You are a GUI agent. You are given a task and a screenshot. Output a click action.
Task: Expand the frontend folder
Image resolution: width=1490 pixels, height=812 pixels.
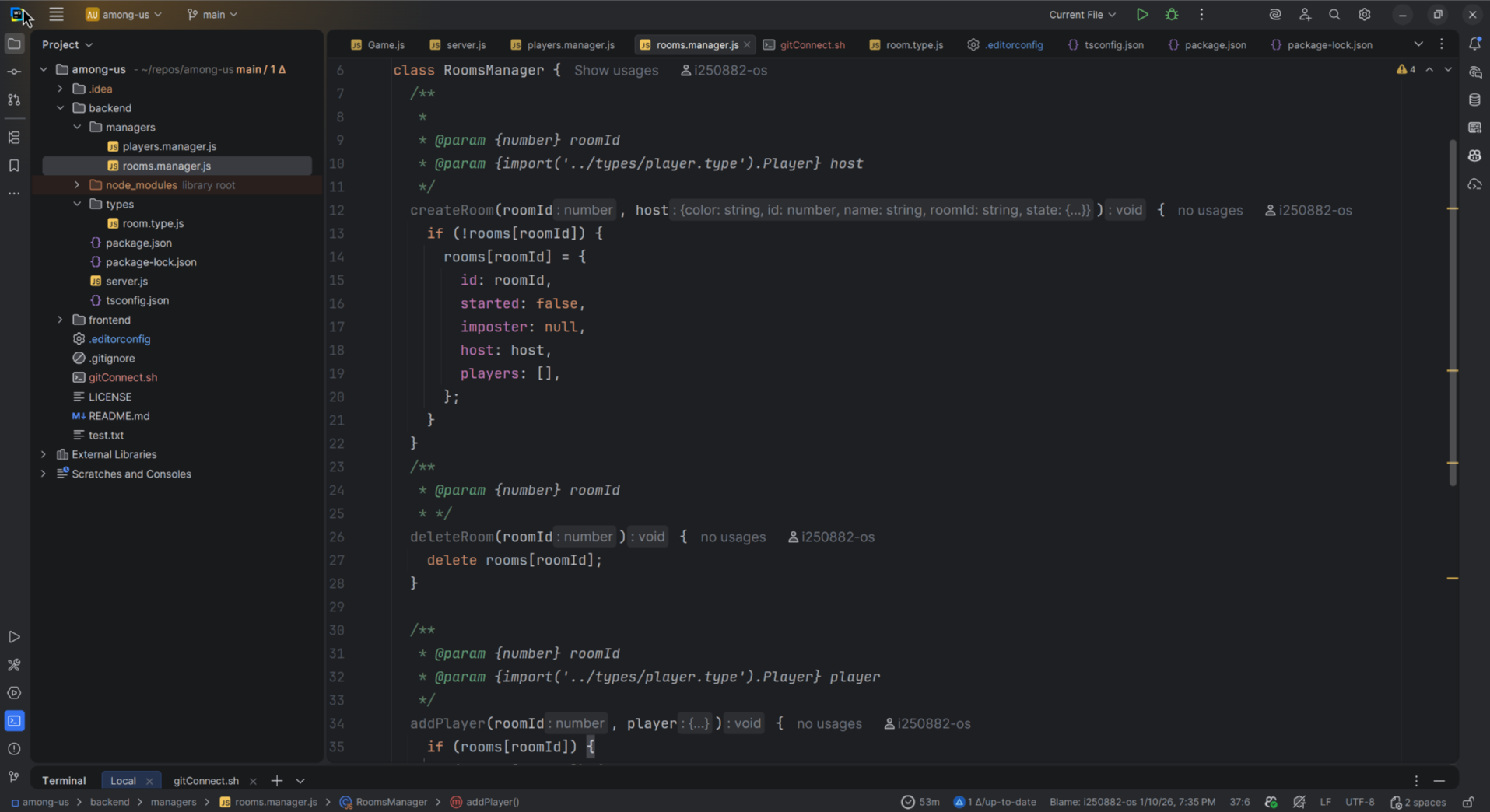(61, 320)
